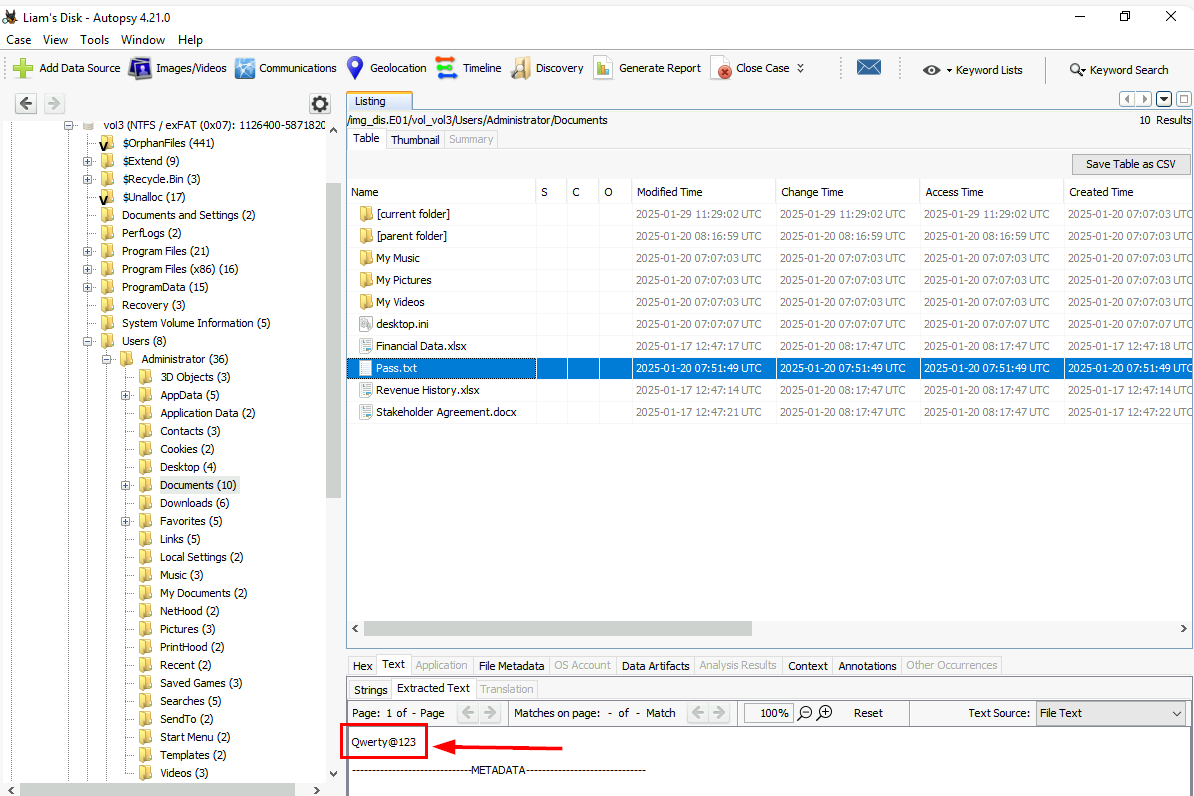This screenshot has height=796, width=1194.
Task: Click the Reset zoom button
Action: 868,713
